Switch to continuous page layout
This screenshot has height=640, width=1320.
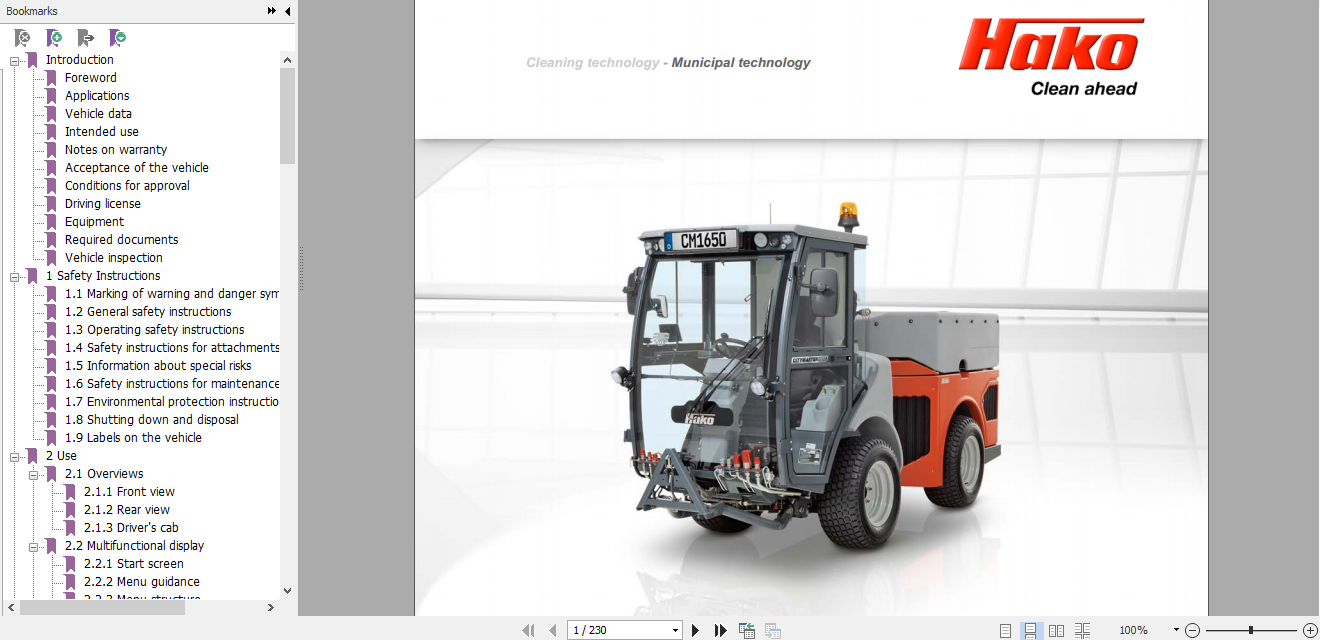point(1030,630)
